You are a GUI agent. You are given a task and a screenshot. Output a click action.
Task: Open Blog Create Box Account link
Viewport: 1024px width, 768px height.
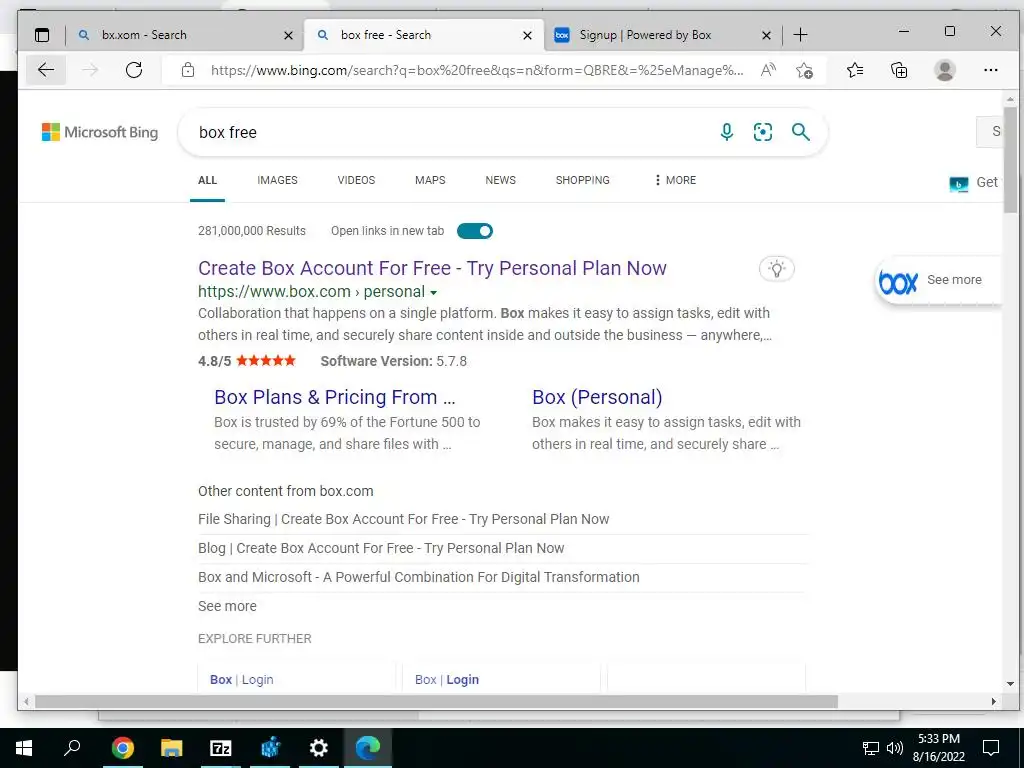click(381, 548)
